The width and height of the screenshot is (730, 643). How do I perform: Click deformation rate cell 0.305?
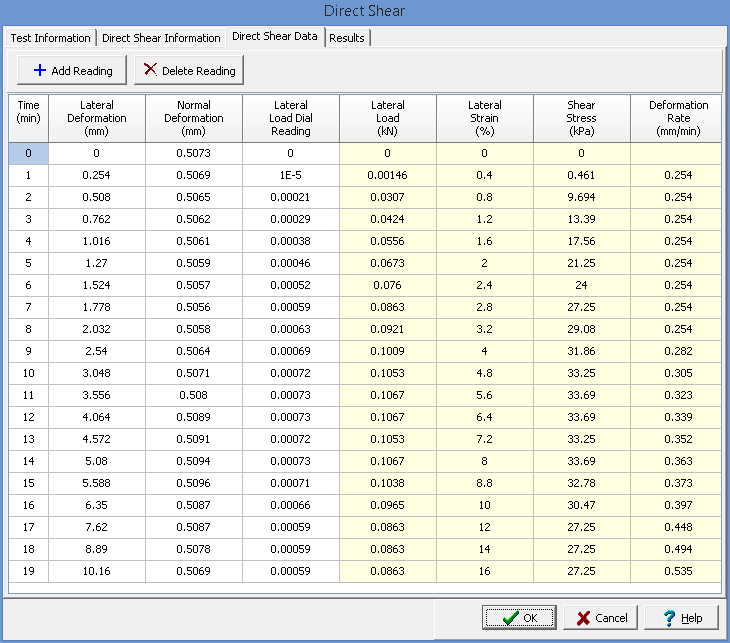coord(676,373)
